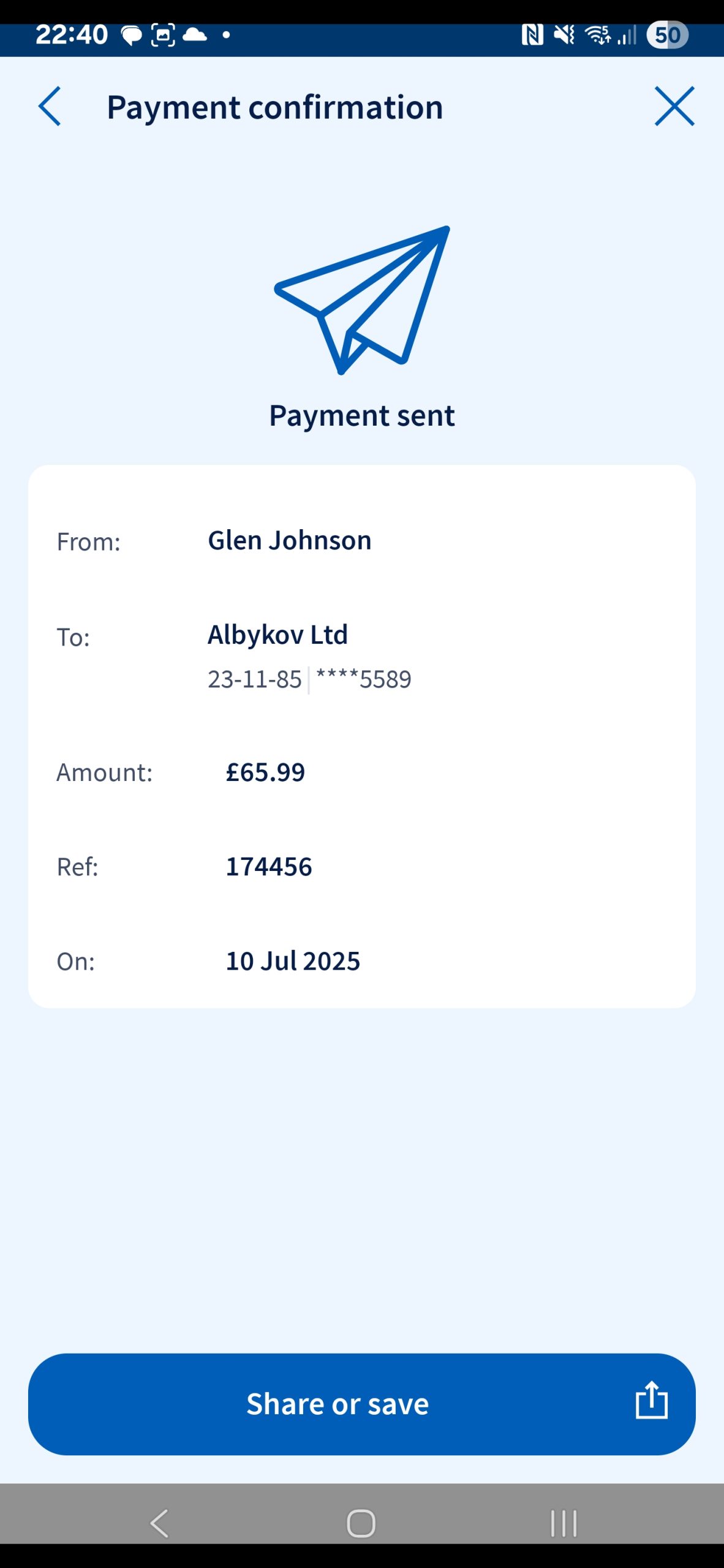The image size is (724, 1568).
Task: Tap the battery level indicator
Action: tap(667, 35)
